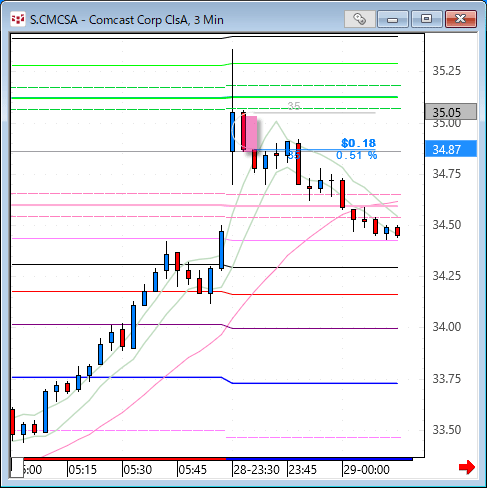Click the link chain icon button

point(359,19)
